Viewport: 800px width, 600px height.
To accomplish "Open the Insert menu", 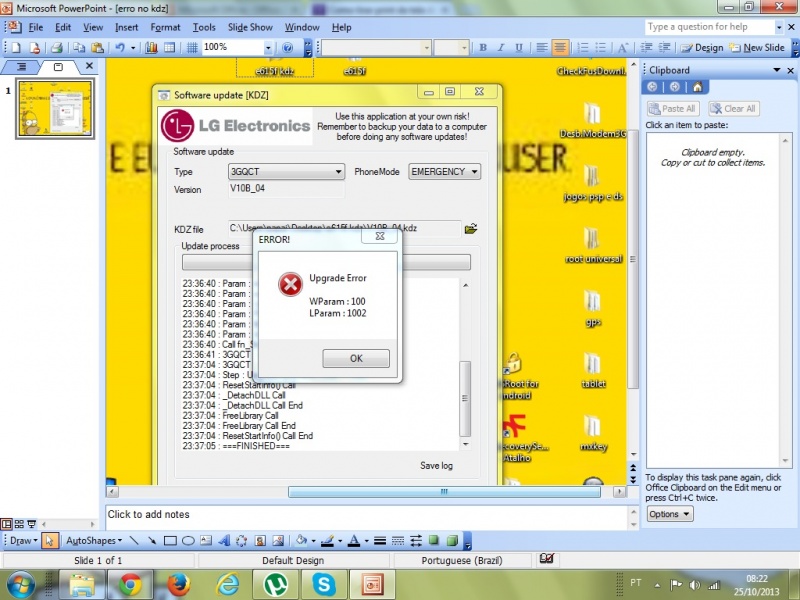I will tap(127, 28).
